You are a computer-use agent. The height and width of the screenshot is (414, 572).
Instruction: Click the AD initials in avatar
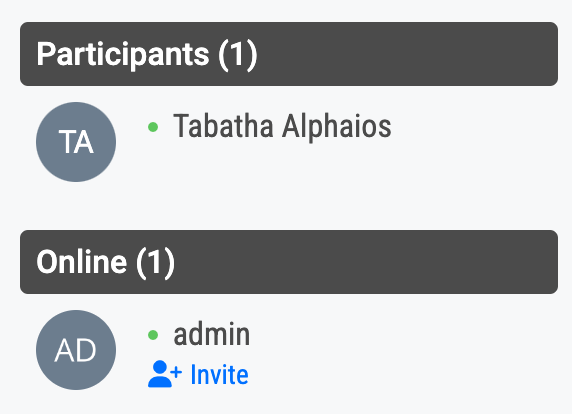(75, 350)
